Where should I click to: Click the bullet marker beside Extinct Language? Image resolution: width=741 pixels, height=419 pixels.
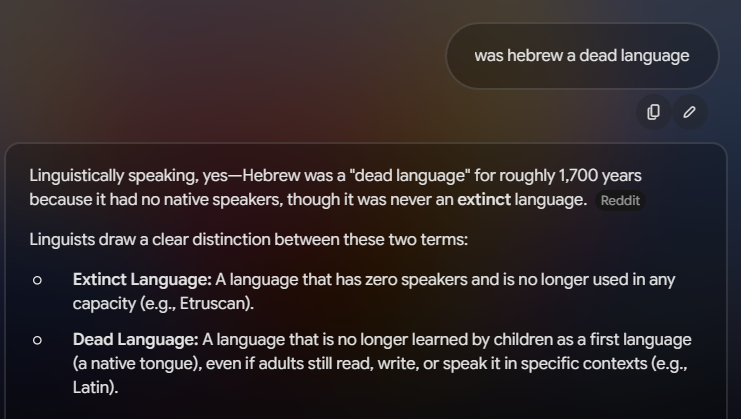37,281
